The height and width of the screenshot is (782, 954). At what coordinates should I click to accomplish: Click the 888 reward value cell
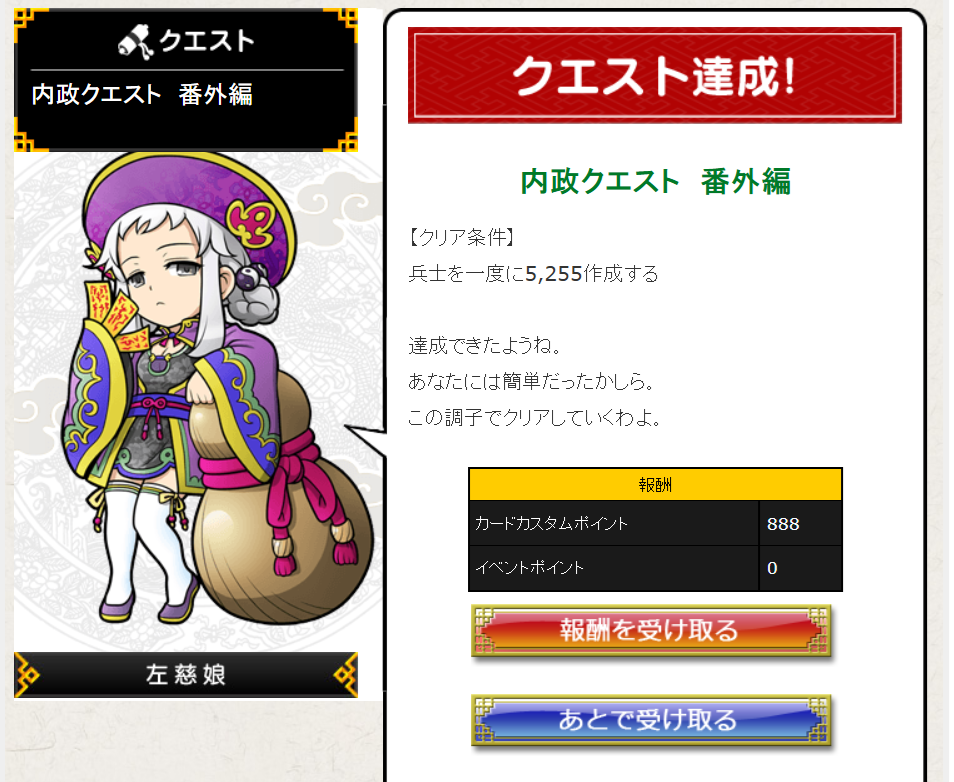tap(801, 523)
